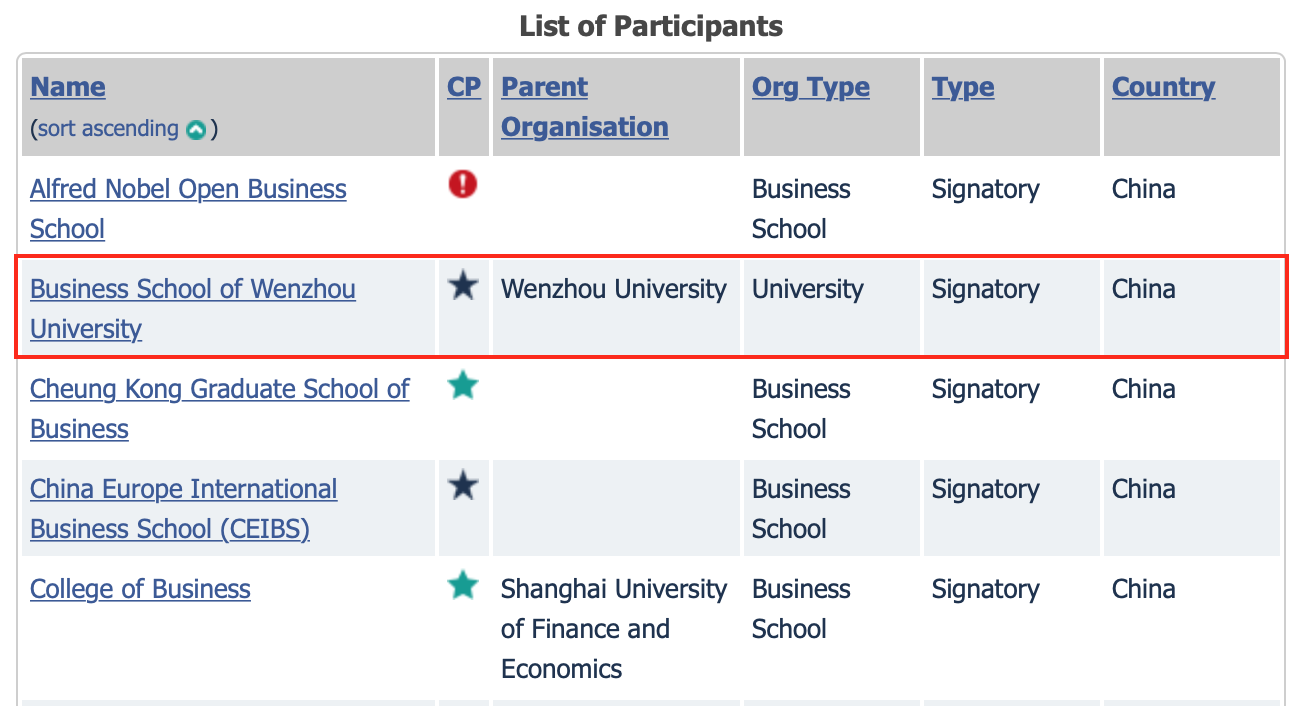Click red alert icon for Alfred Nobel school
Image resolution: width=1308 pixels, height=706 pixels.
click(x=462, y=185)
